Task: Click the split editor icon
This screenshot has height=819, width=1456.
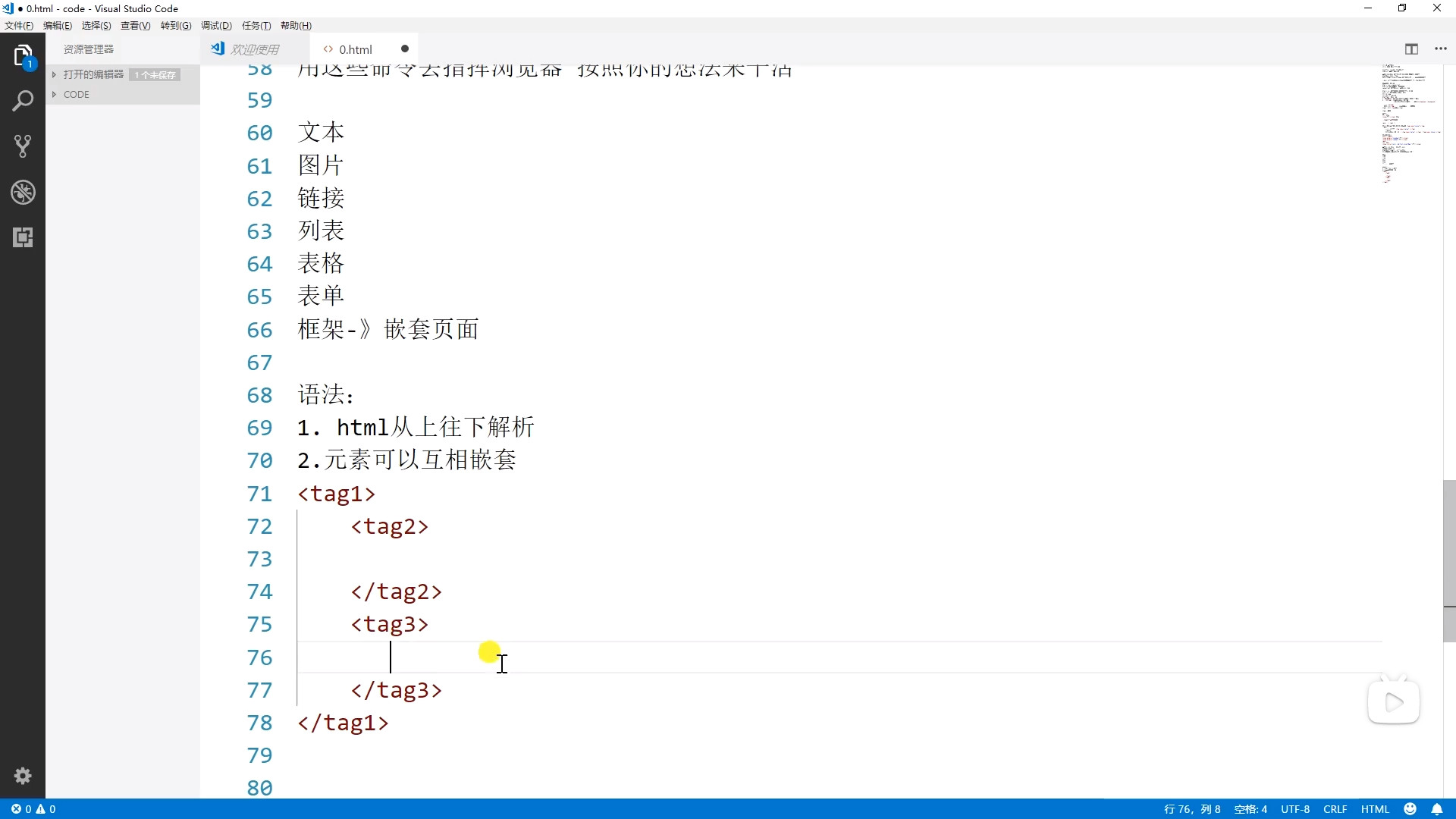Action: coord(1411,49)
